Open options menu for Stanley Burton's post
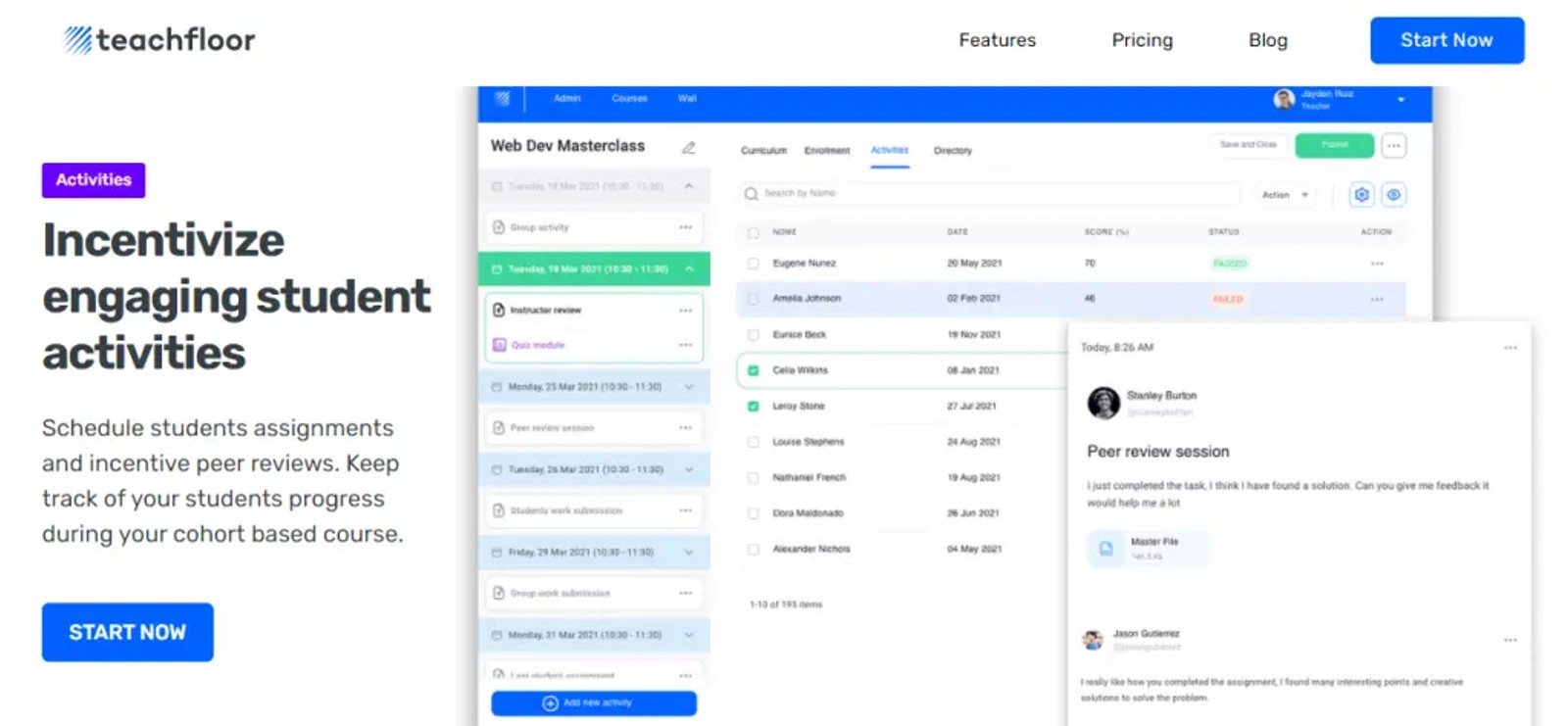 (x=1510, y=348)
